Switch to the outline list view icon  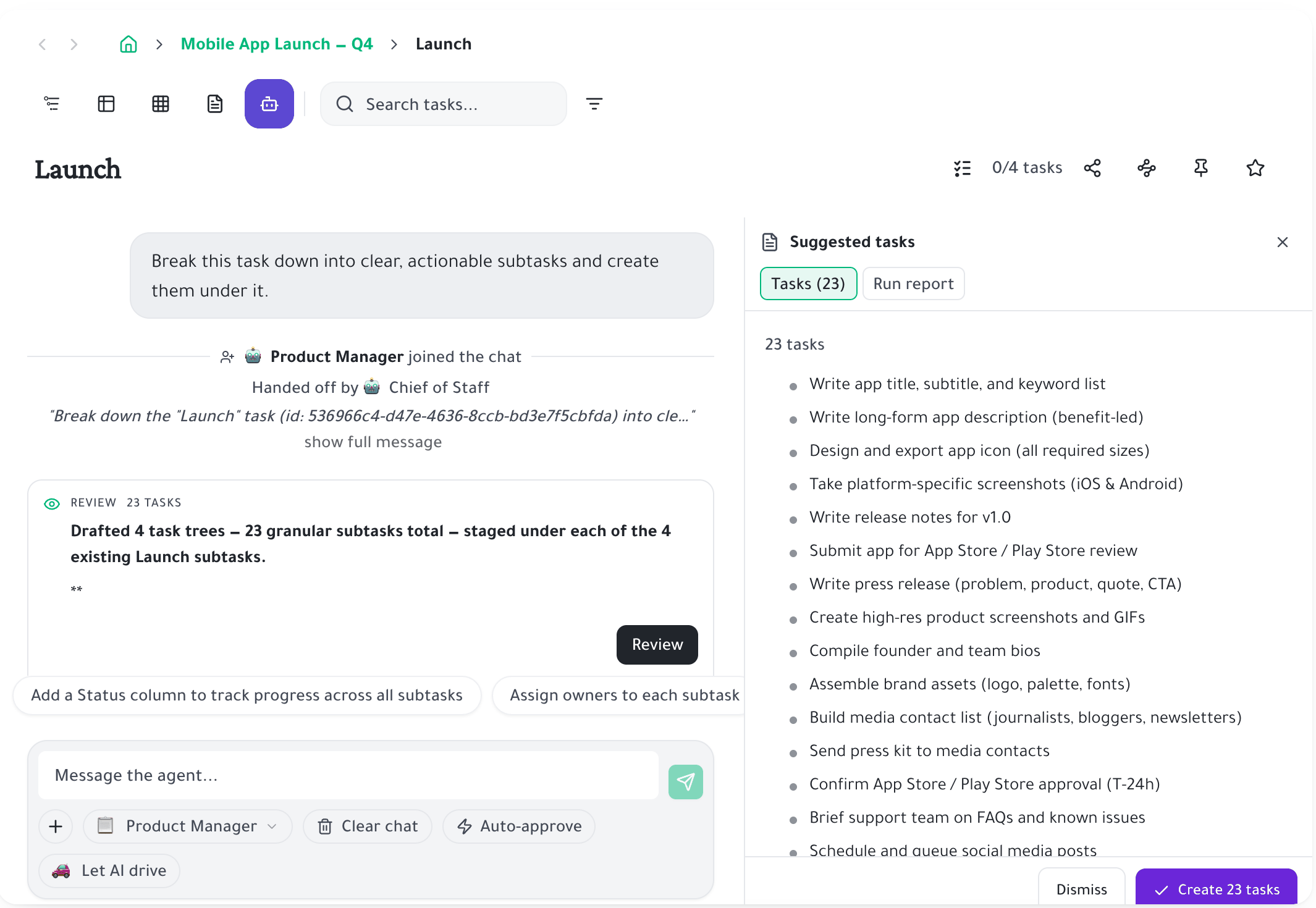52,104
